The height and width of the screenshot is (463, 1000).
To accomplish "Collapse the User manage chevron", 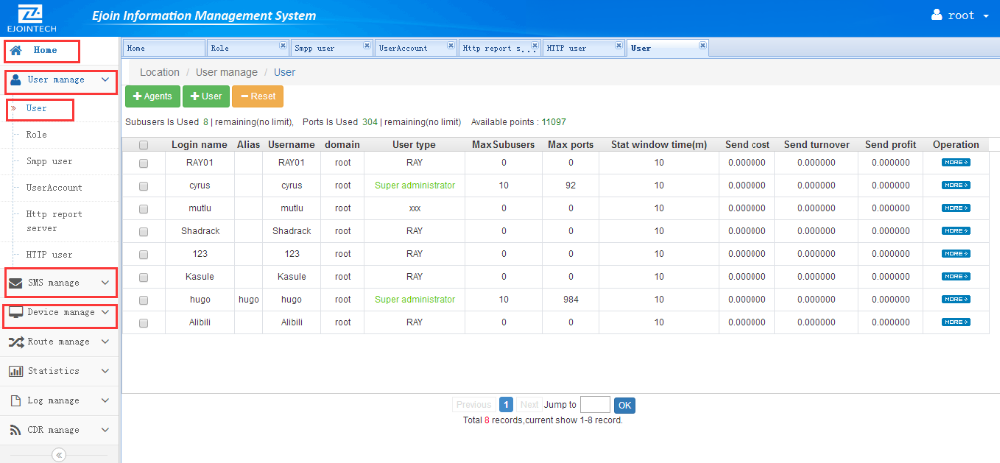I will click(105, 79).
